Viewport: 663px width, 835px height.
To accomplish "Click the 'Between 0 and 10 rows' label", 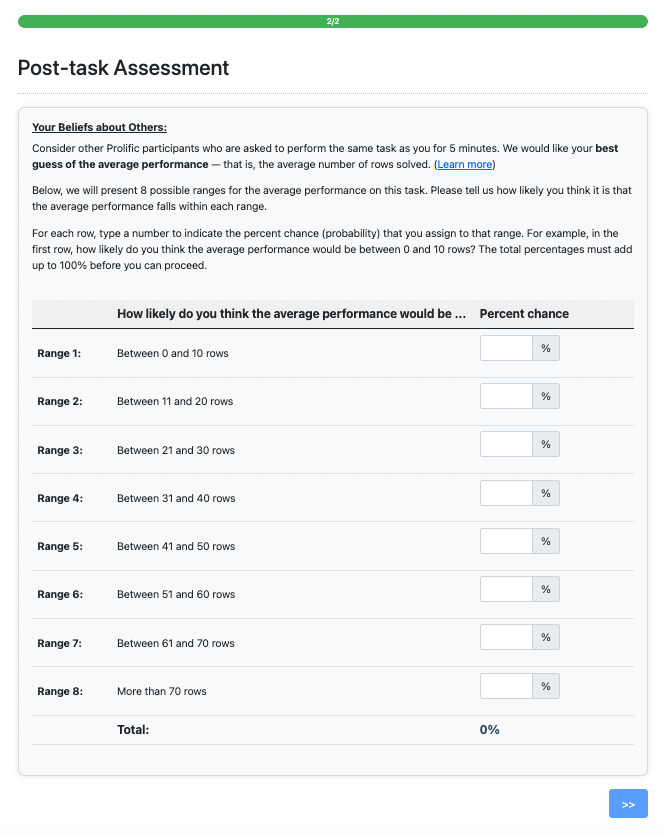I will pos(172,354).
